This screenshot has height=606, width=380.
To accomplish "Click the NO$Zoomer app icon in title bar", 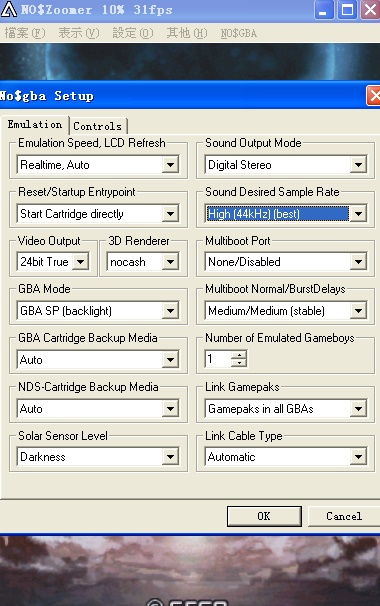I will point(9,9).
